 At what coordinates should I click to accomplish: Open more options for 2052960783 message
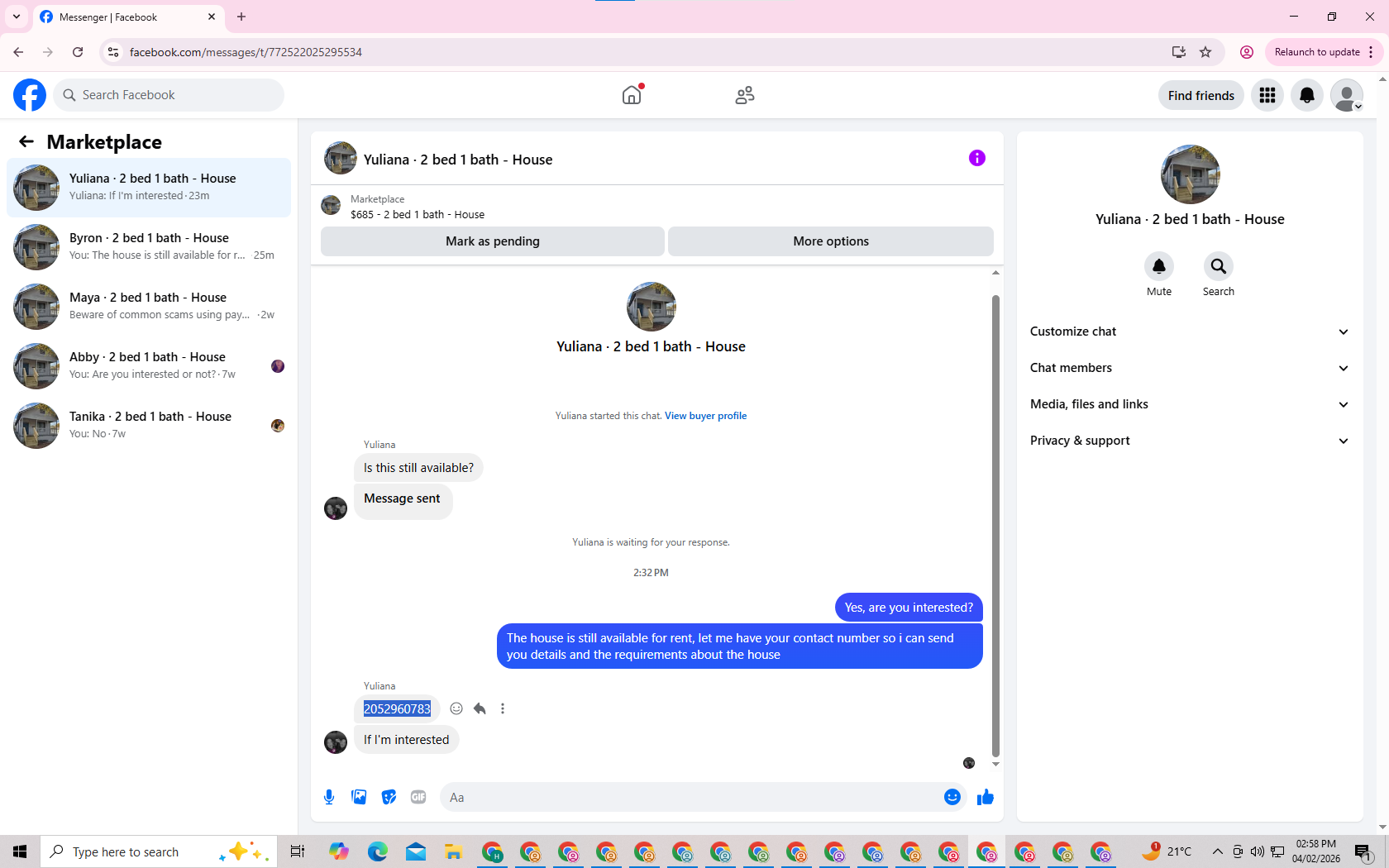(x=503, y=708)
